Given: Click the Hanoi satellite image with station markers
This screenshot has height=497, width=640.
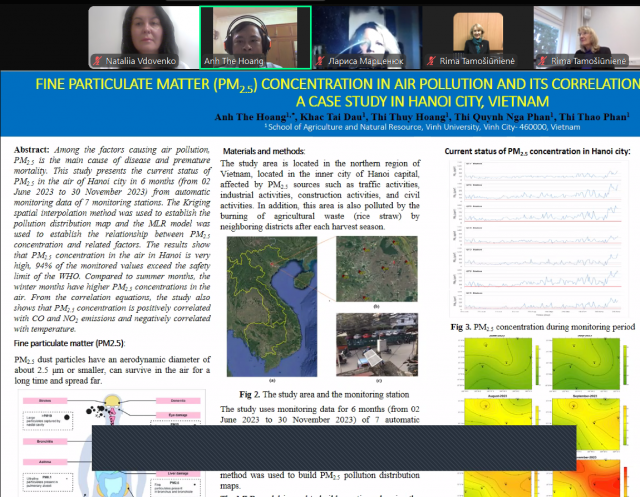Looking at the screenshot, I should click(x=377, y=269).
